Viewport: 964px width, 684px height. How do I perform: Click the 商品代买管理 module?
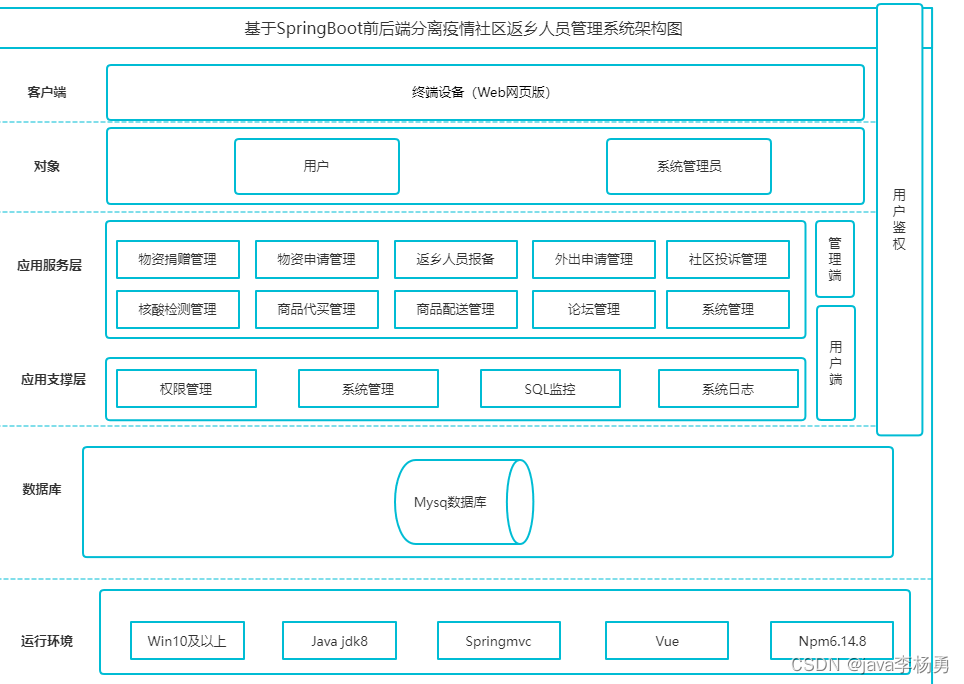[x=317, y=309]
